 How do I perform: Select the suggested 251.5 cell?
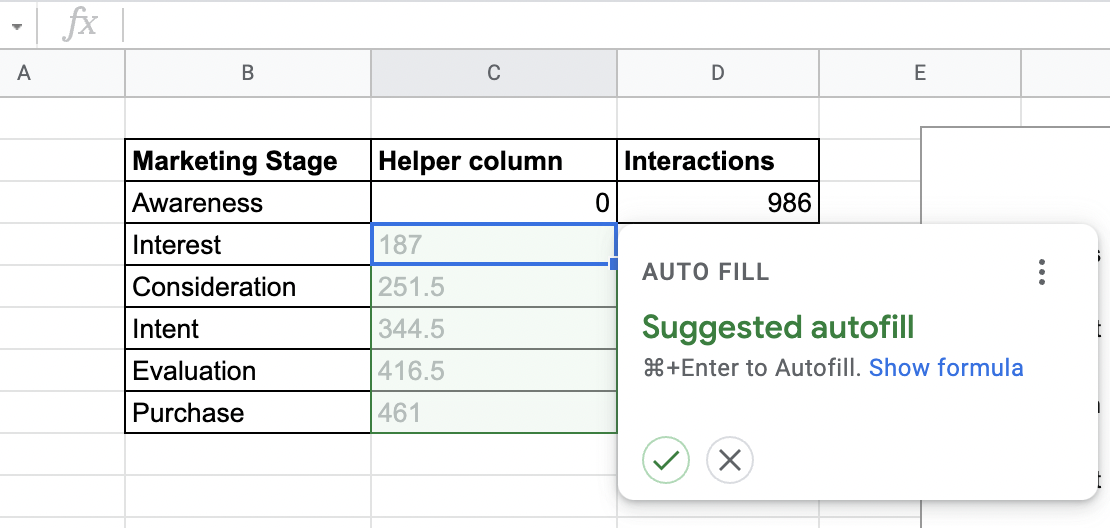pos(493,287)
